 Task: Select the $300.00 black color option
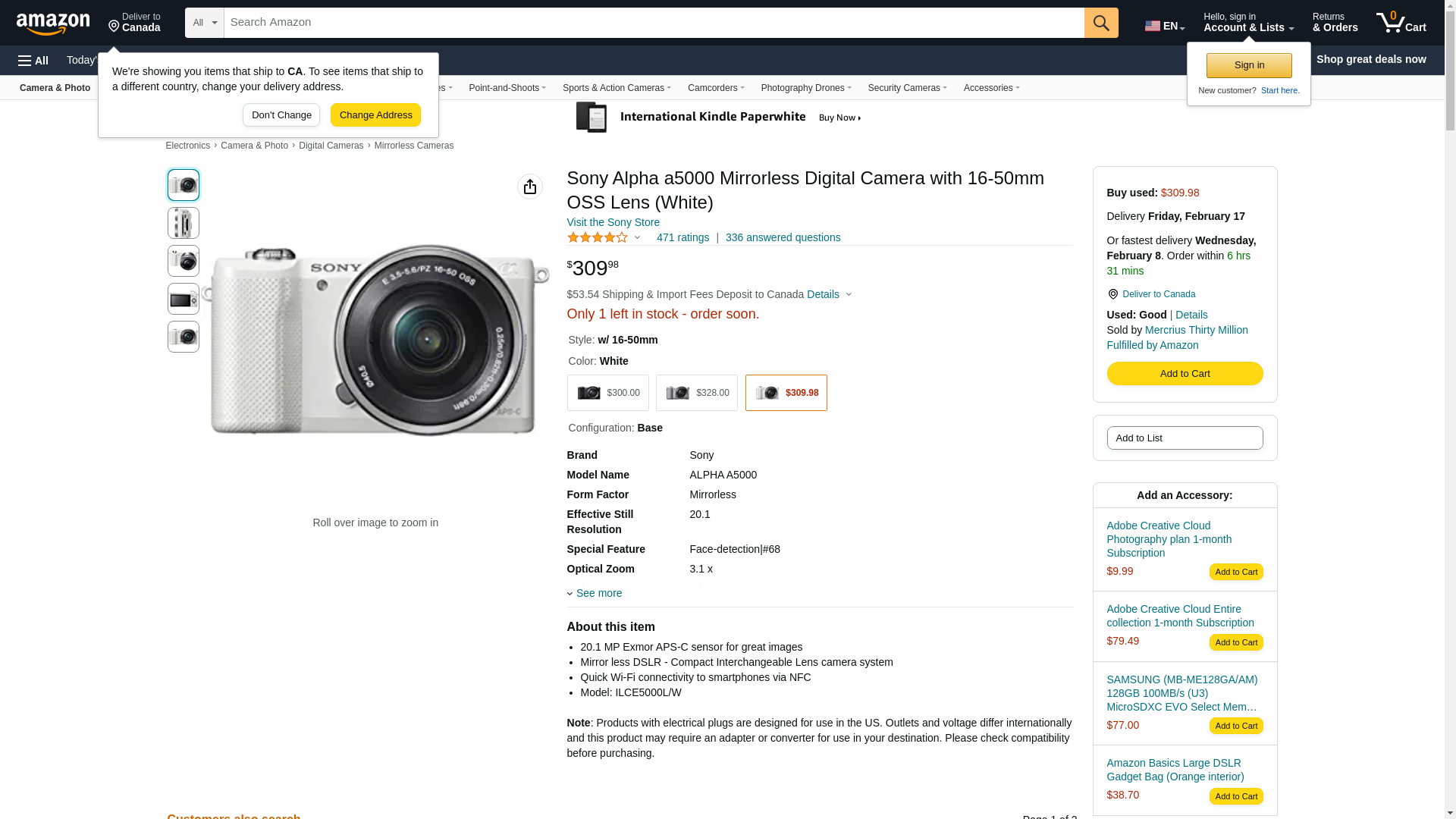[607, 393]
